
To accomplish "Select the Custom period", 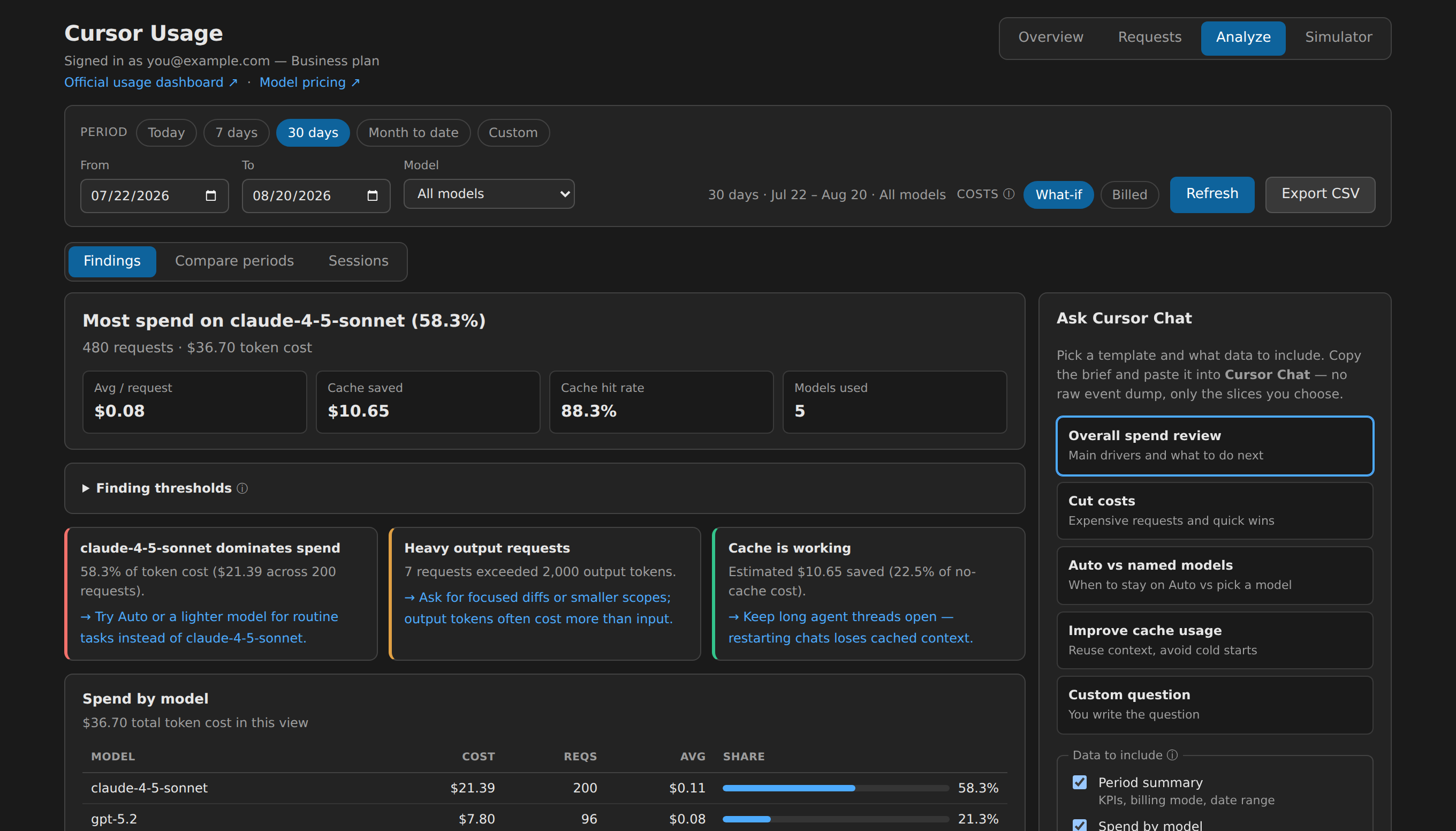I will pos(513,133).
